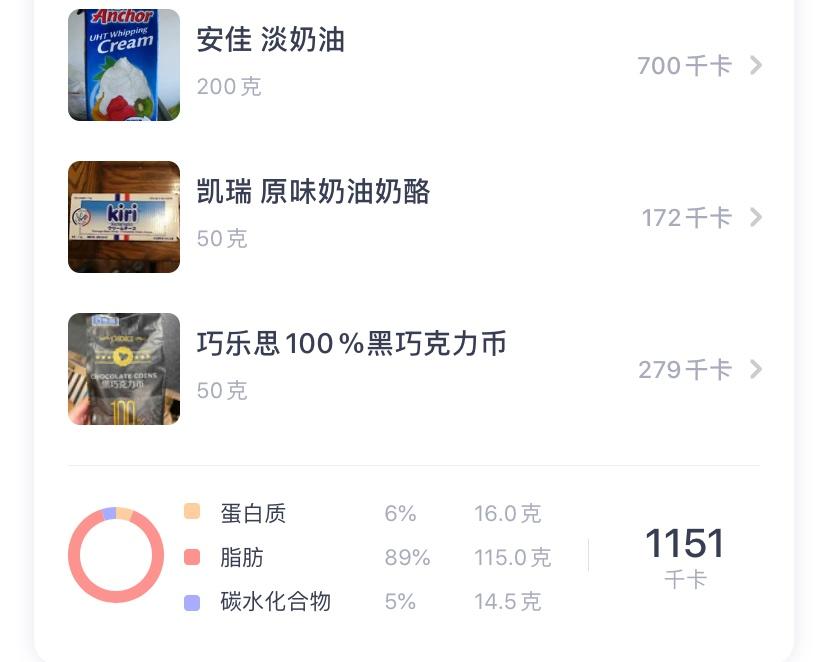Select the Kiri cream cheese photo

tap(123, 217)
